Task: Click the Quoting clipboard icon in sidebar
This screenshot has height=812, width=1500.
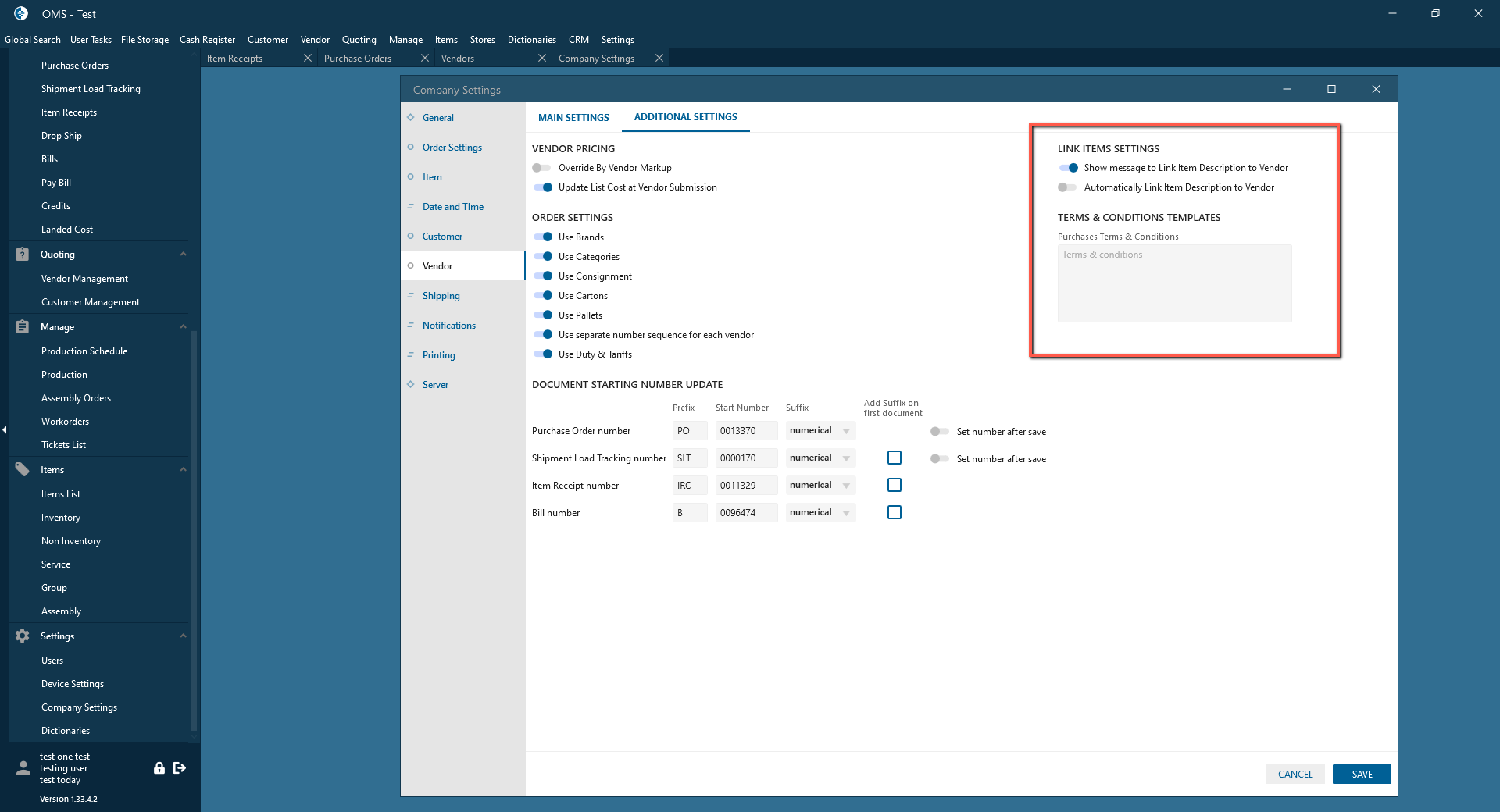Action: tap(23, 255)
